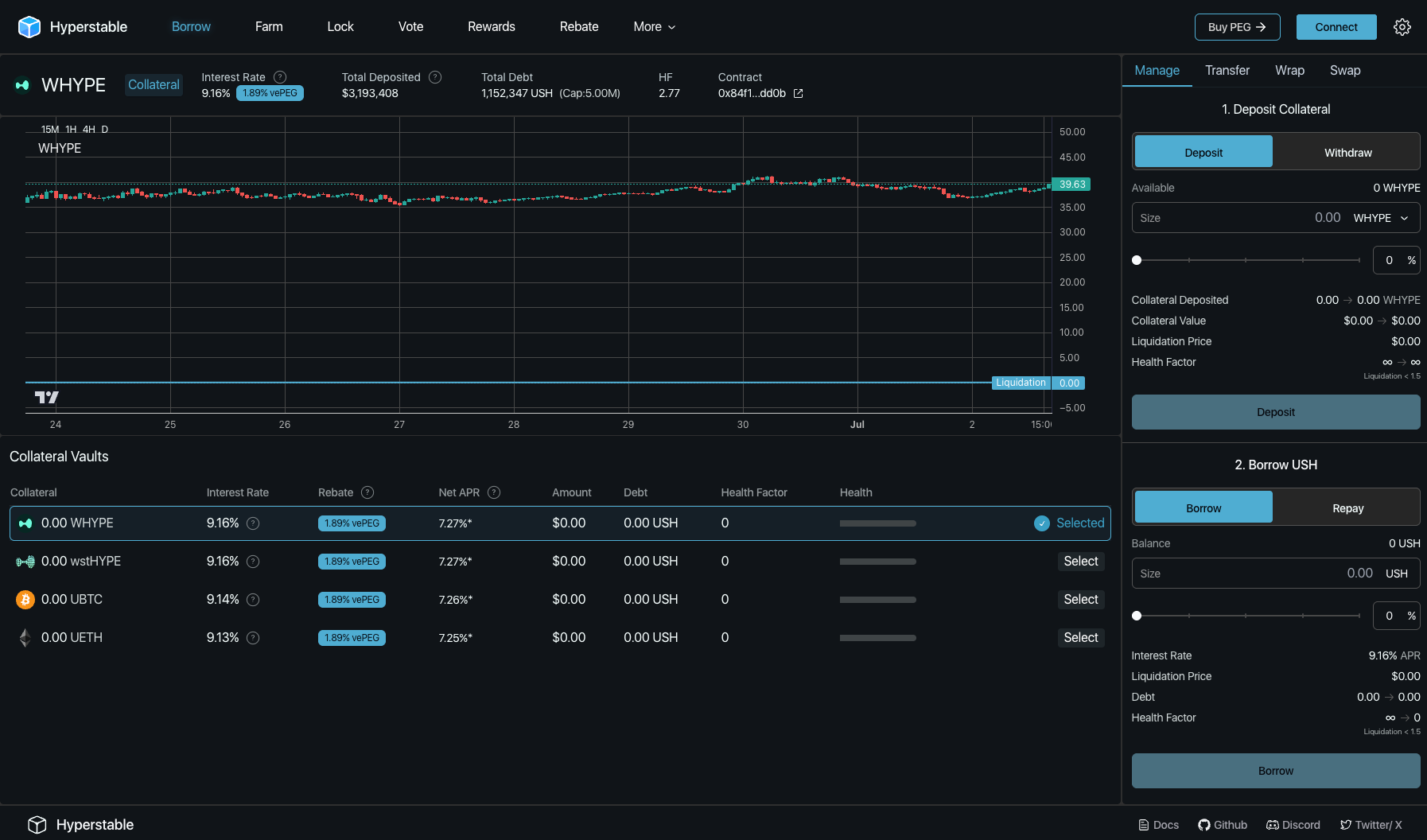
Task: Click the Hyperstable logo icon
Action: click(29, 26)
